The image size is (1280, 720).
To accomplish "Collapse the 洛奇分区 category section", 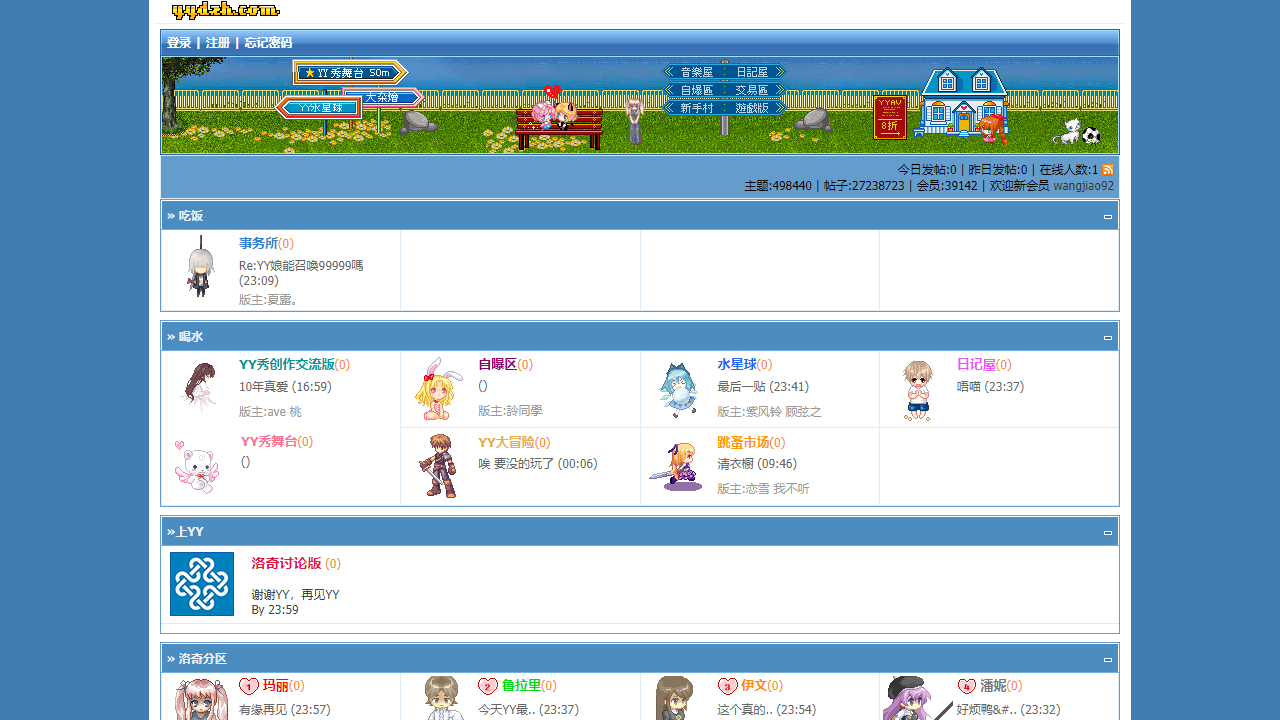I will tap(1108, 660).
